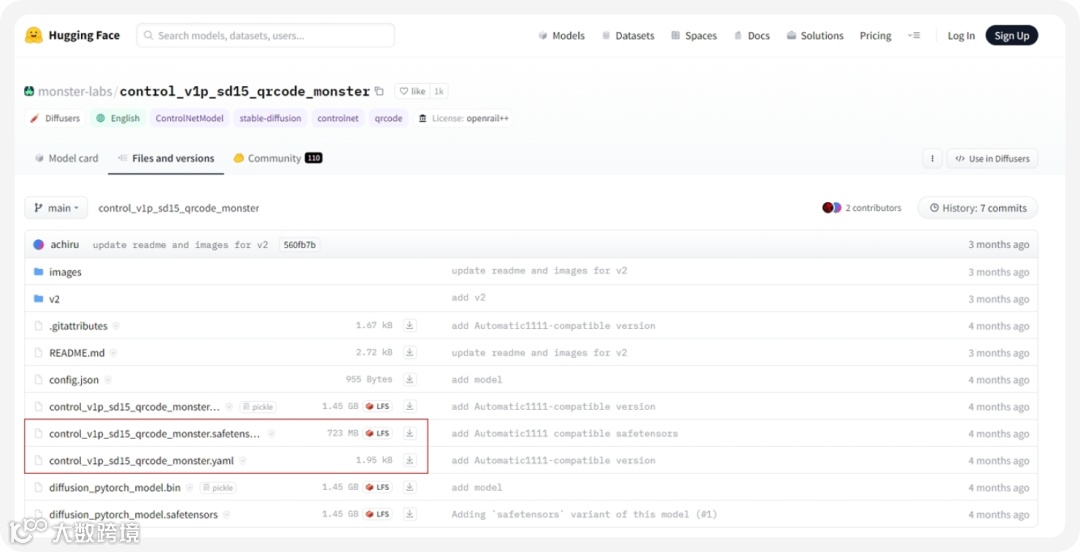1080x552 pixels.
Task: Open the control_v1p_sd15_qrcode_monster.safetens... file
Action: 154,433
